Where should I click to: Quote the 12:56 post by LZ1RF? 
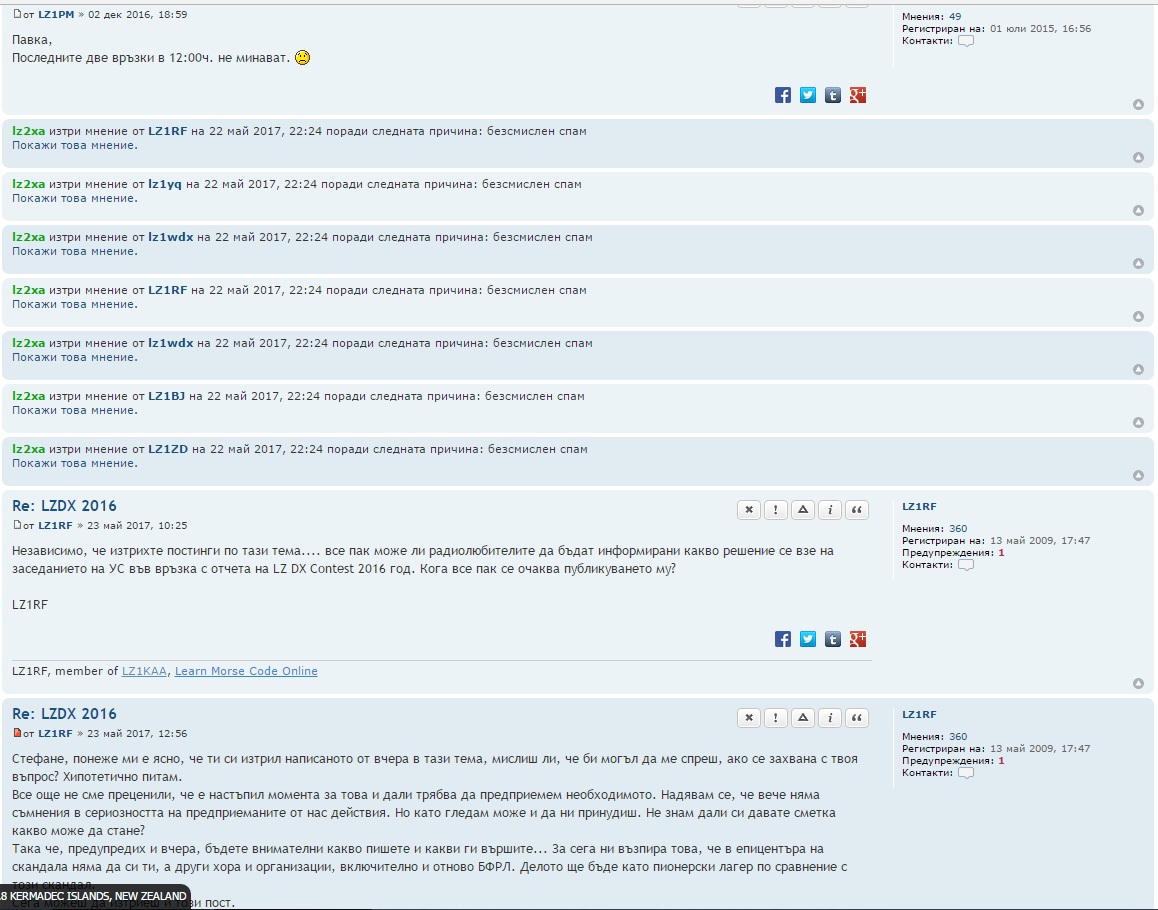[x=856, y=718]
